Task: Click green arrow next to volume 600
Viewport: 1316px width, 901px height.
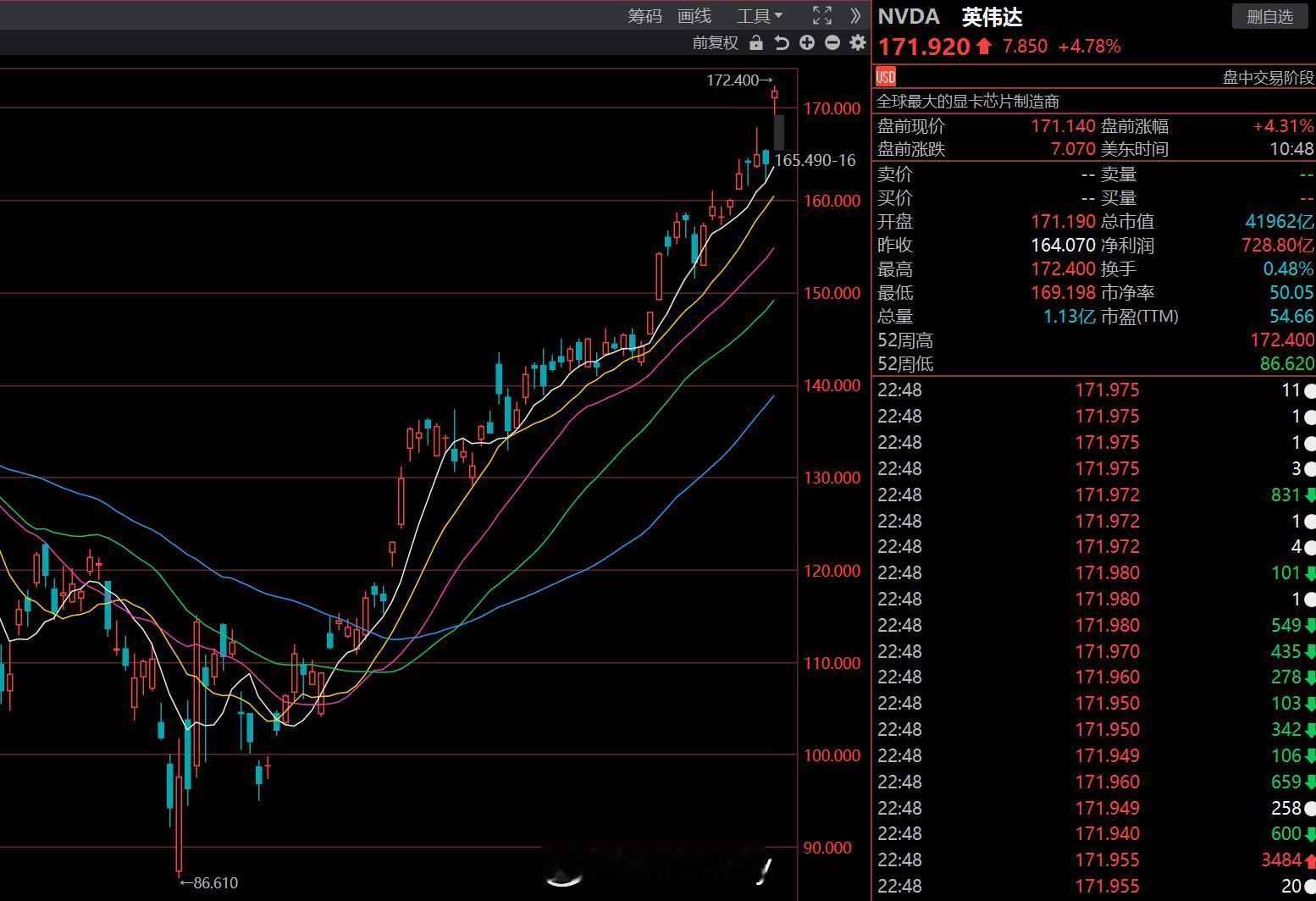Action: pos(1310,834)
